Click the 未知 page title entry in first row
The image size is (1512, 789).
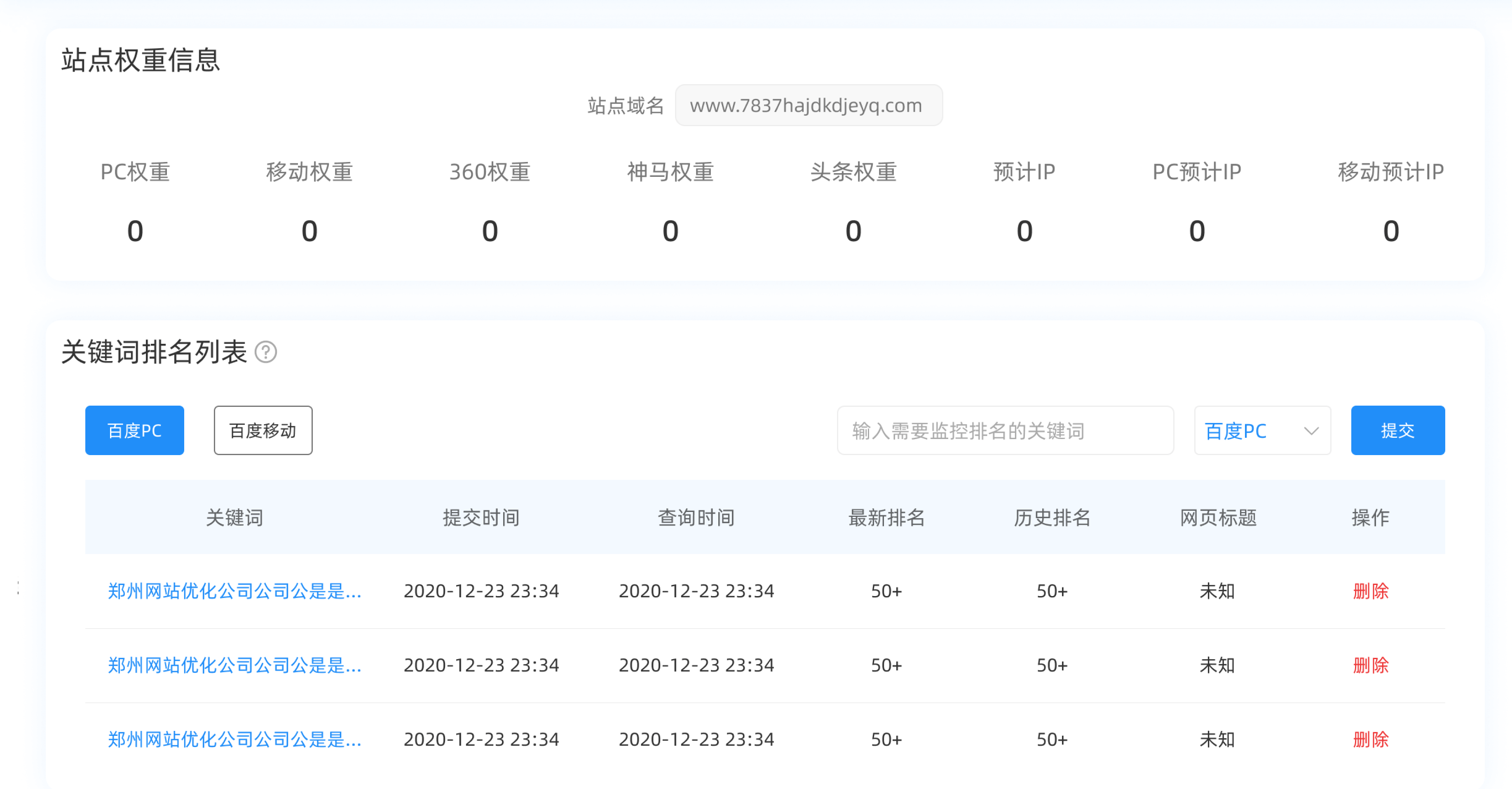[1217, 591]
